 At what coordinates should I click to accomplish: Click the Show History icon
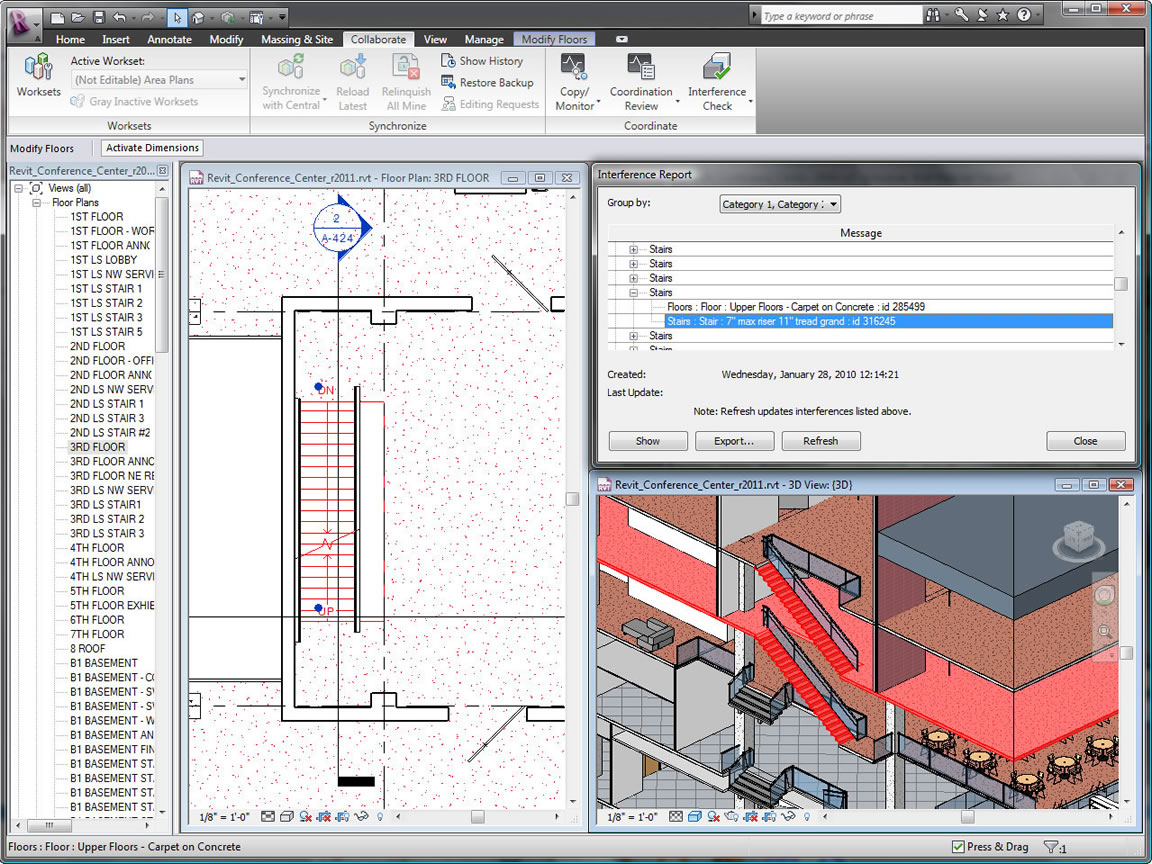pyautogui.click(x=484, y=61)
